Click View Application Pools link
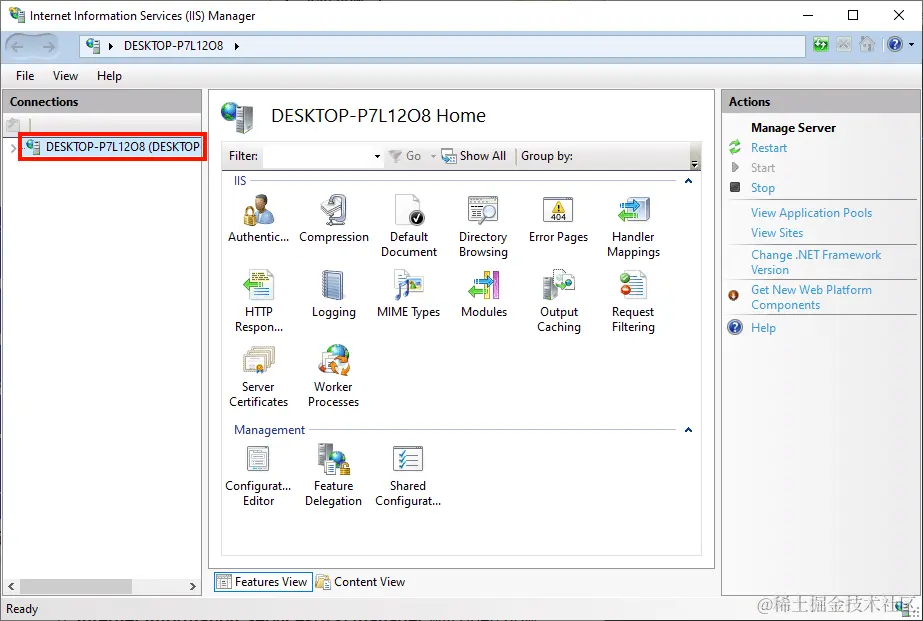Image resolution: width=923 pixels, height=621 pixels. tap(811, 213)
